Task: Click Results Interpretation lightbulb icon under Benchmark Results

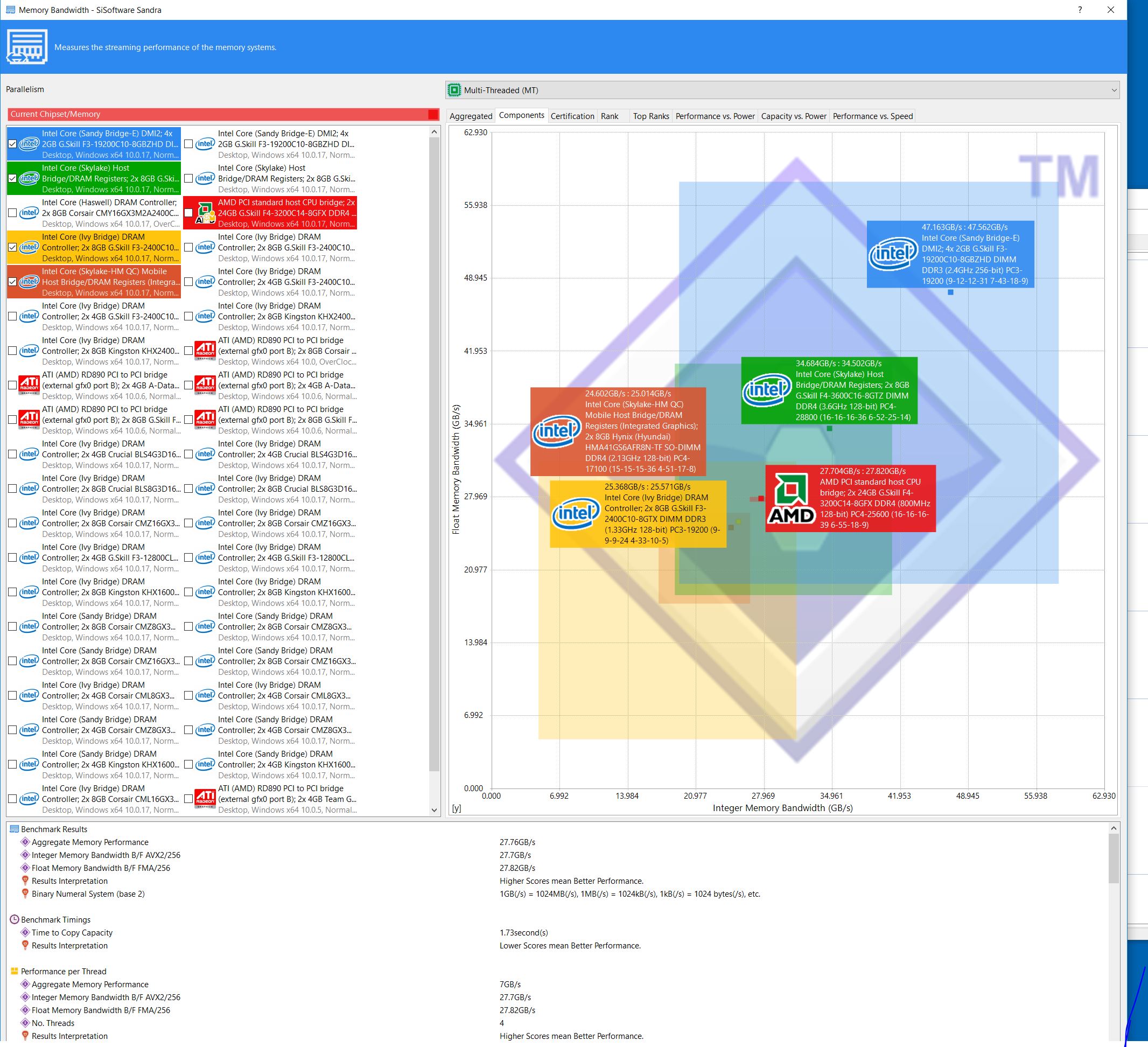Action: tap(25, 881)
